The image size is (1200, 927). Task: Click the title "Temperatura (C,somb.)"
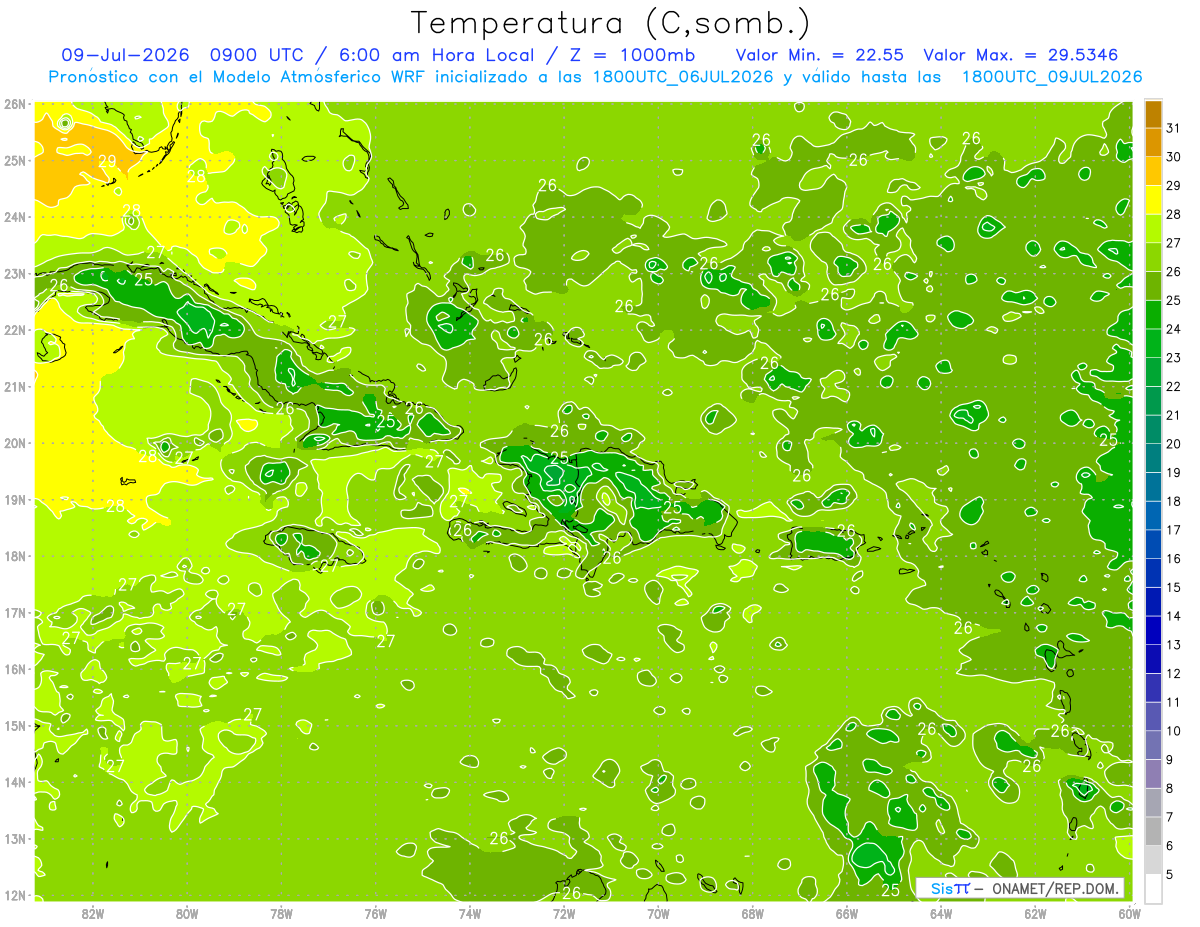(x=611, y=23)
